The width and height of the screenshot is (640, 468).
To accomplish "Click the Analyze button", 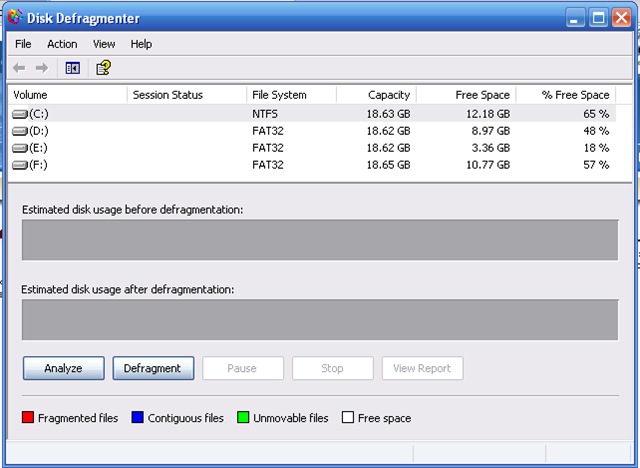I will pyautogui.click(x=64, y=368).
